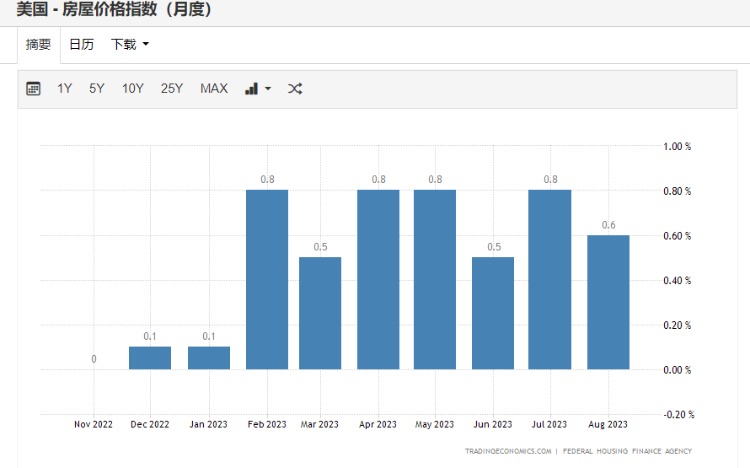Select the 10Y time range
750x468 pixels.
tap(133, 89)
